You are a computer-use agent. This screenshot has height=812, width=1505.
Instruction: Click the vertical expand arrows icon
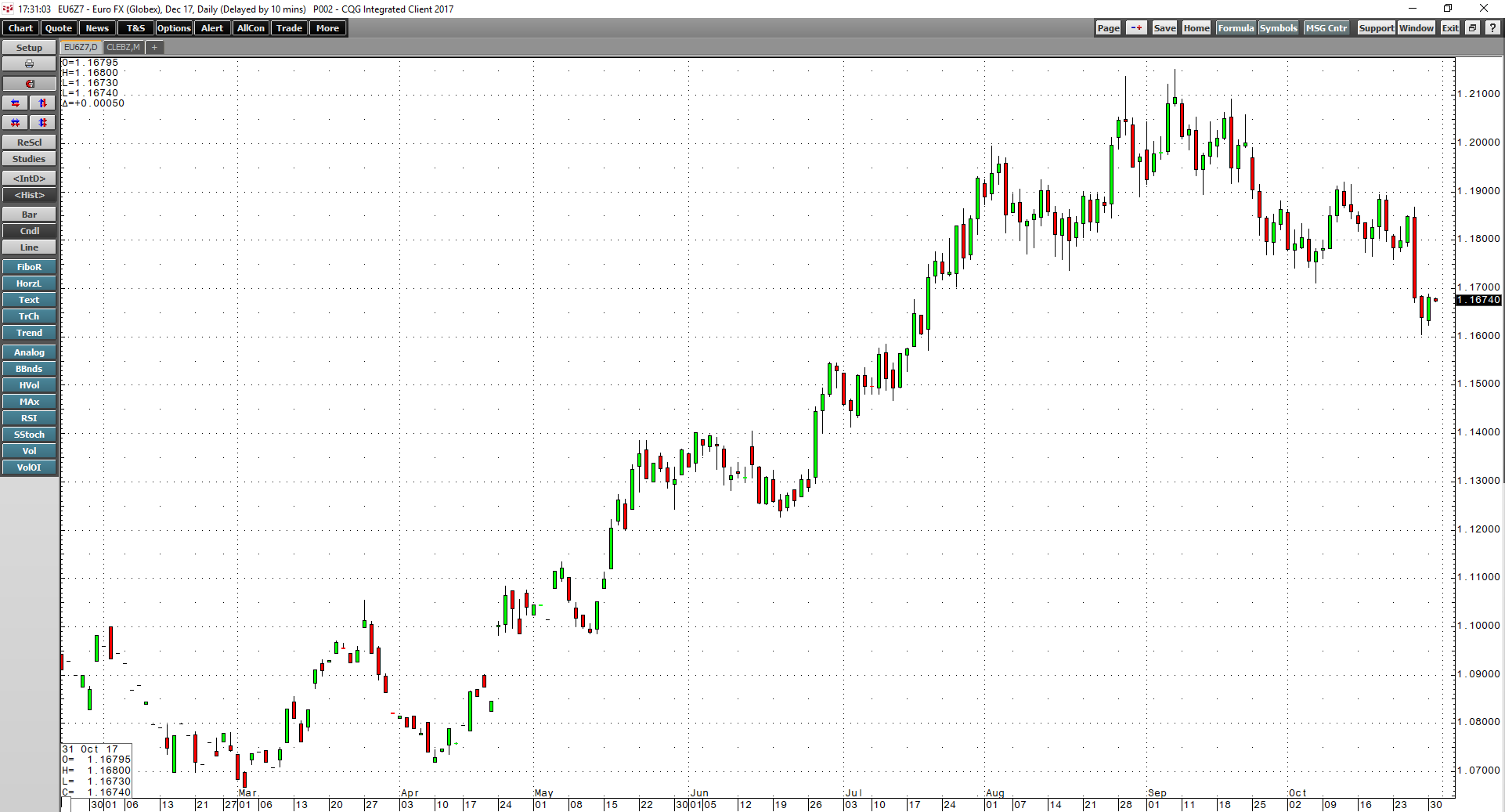pos(43,103)
